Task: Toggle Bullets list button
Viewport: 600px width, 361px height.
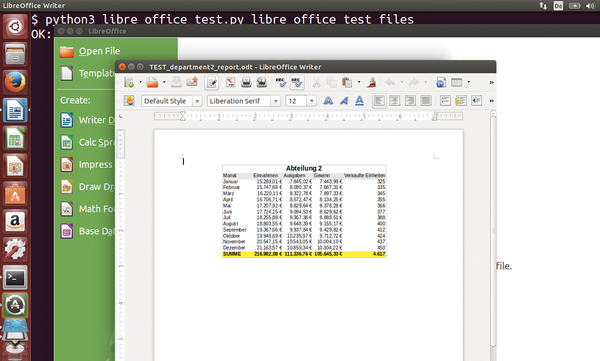Action: [461, 101]
